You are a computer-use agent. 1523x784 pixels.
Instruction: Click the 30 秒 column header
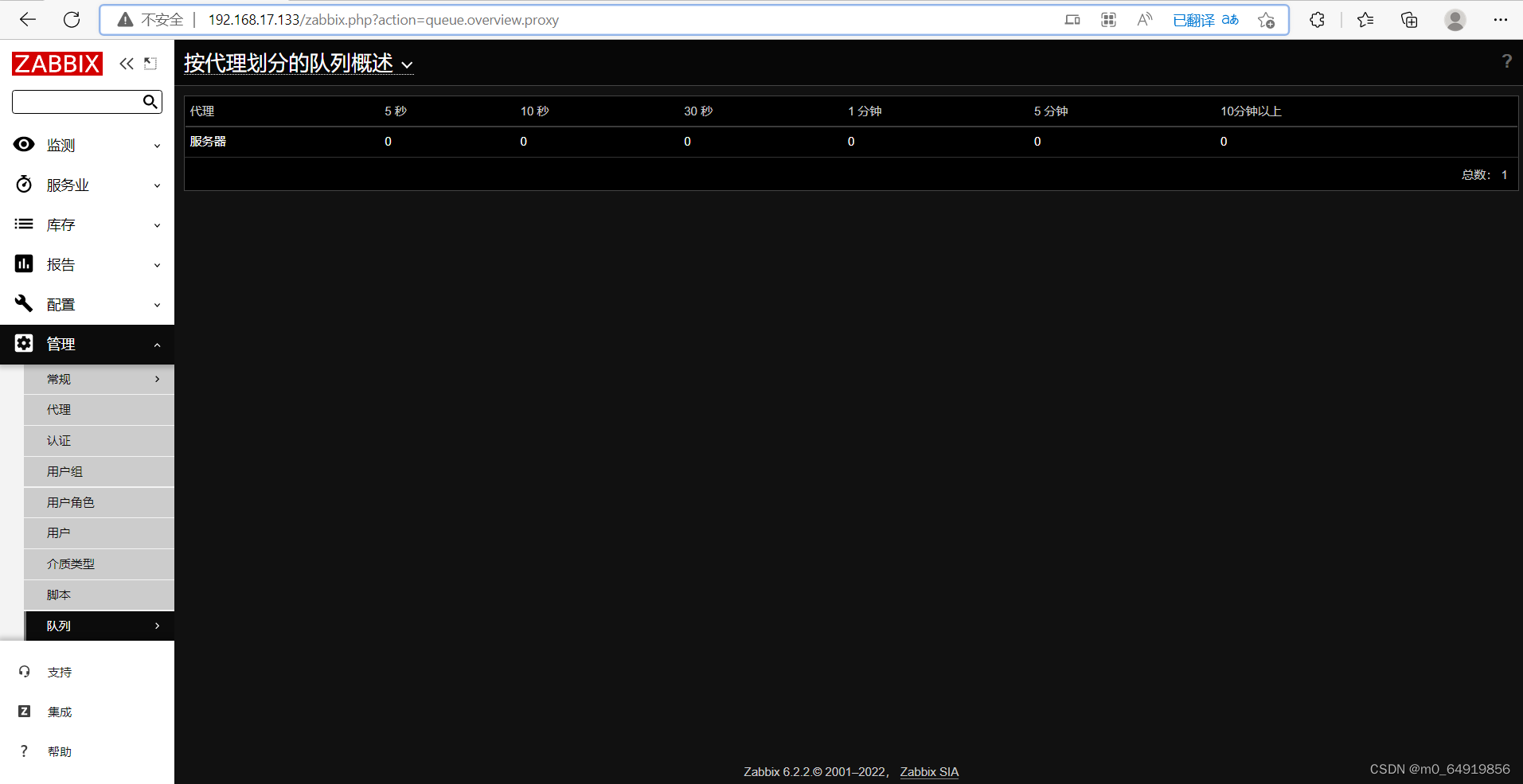pos(698,111)
